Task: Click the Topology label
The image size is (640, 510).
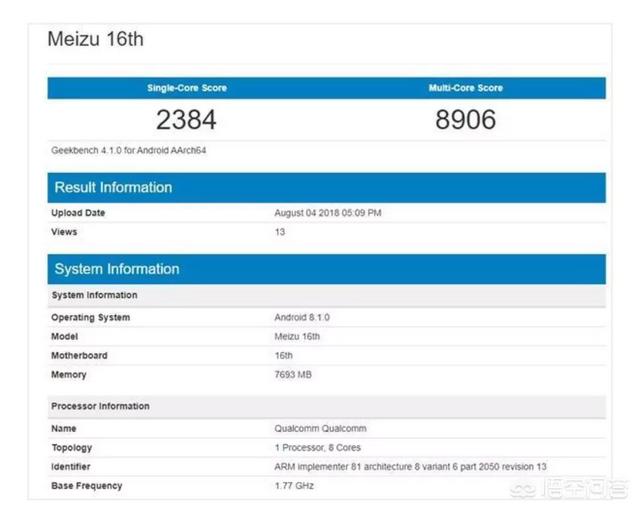Action: pyautogui.click(x=71, y=448)
